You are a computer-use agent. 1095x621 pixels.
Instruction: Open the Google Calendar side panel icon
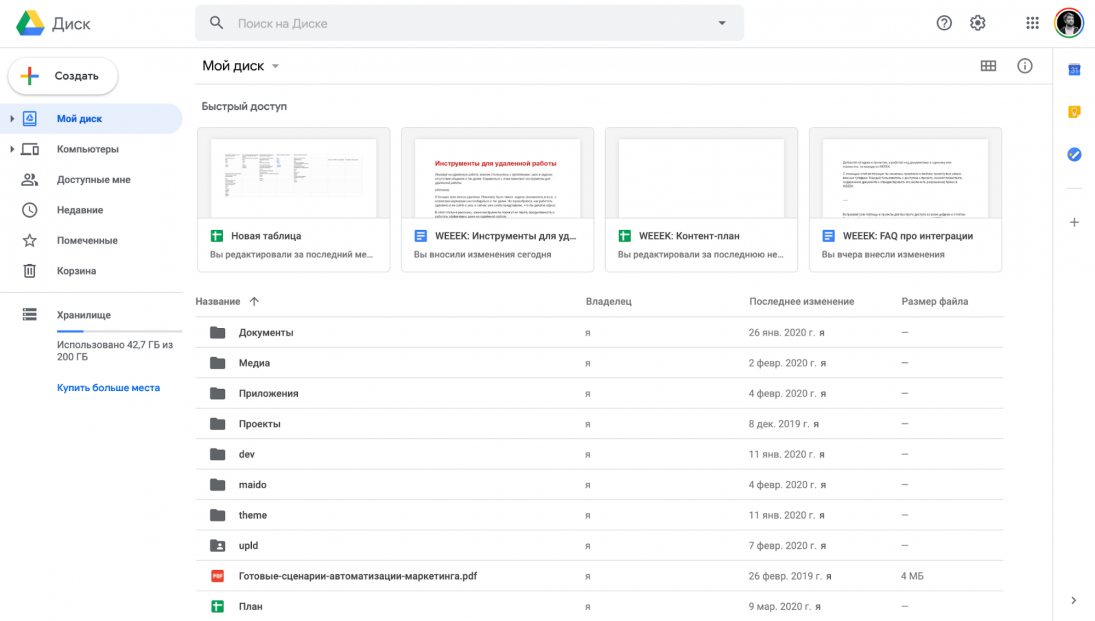1074,70
